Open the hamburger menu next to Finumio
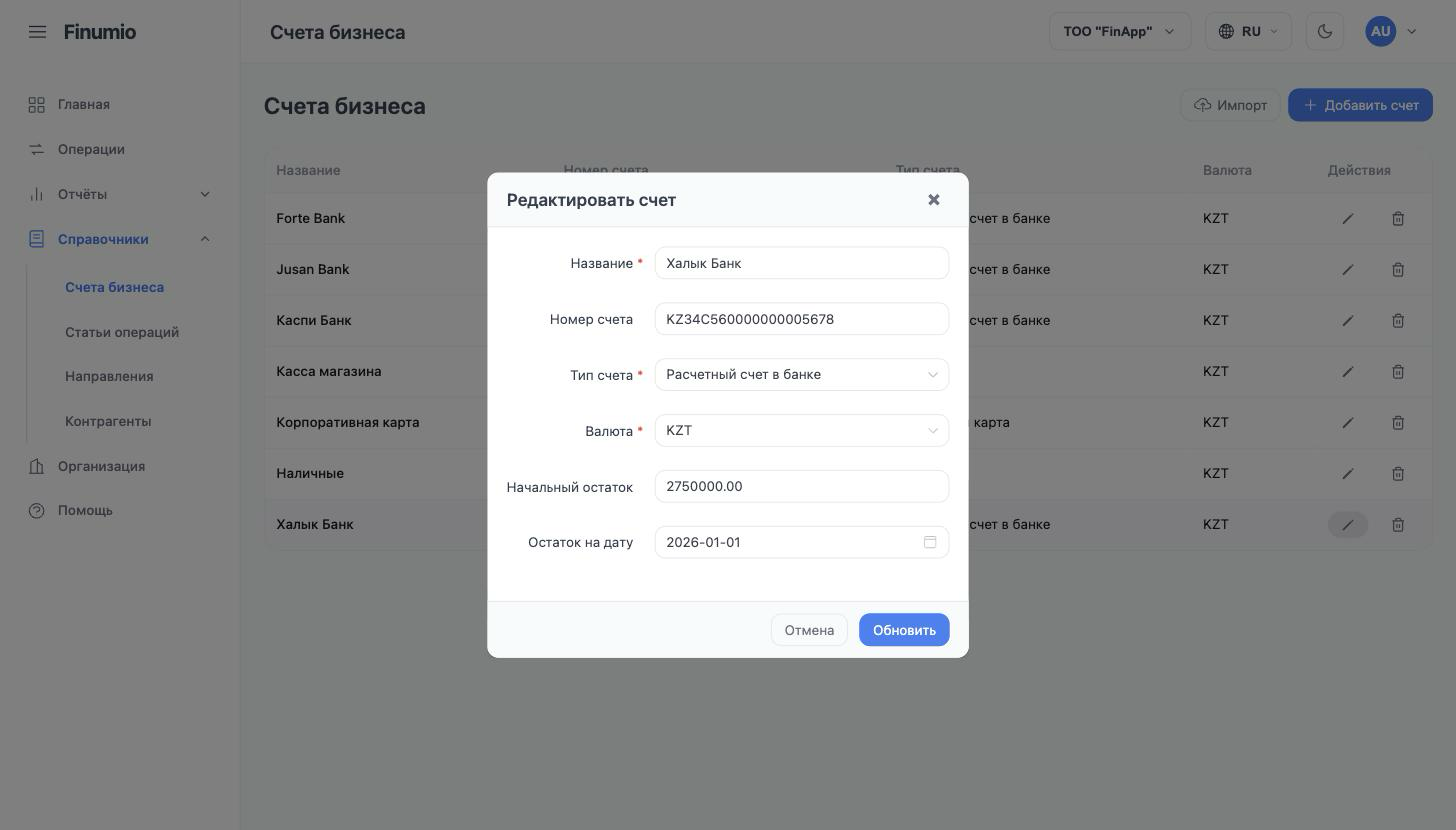Image resolution: width=1456 pixels, height=830 pixels. coord(37,32)
